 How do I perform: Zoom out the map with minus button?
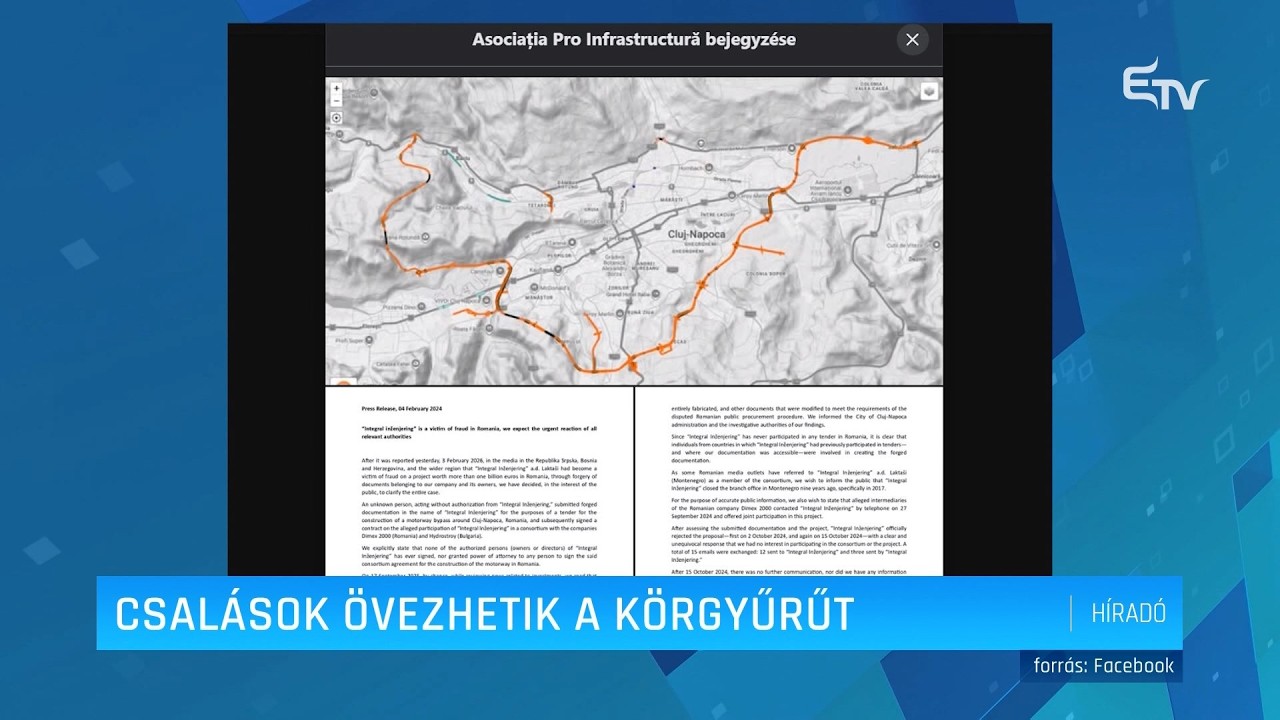336,101
